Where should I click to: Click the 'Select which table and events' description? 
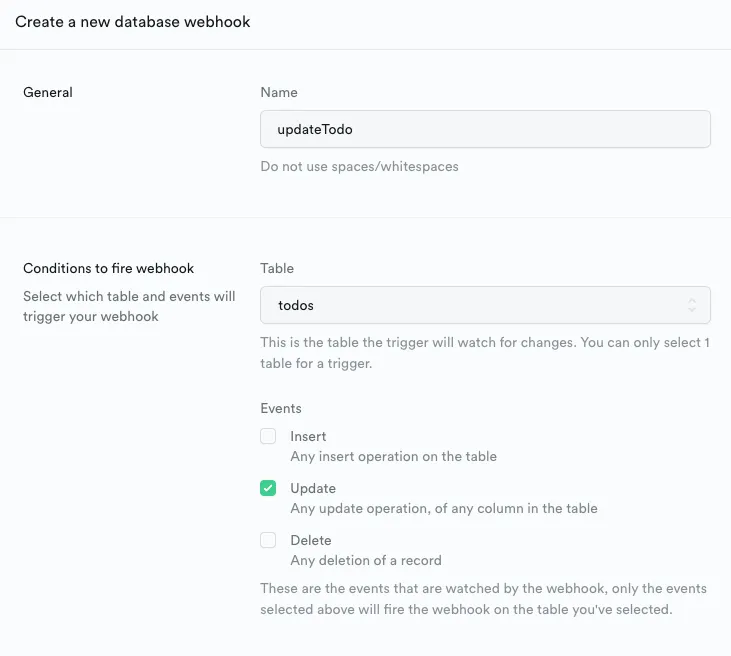129,306
